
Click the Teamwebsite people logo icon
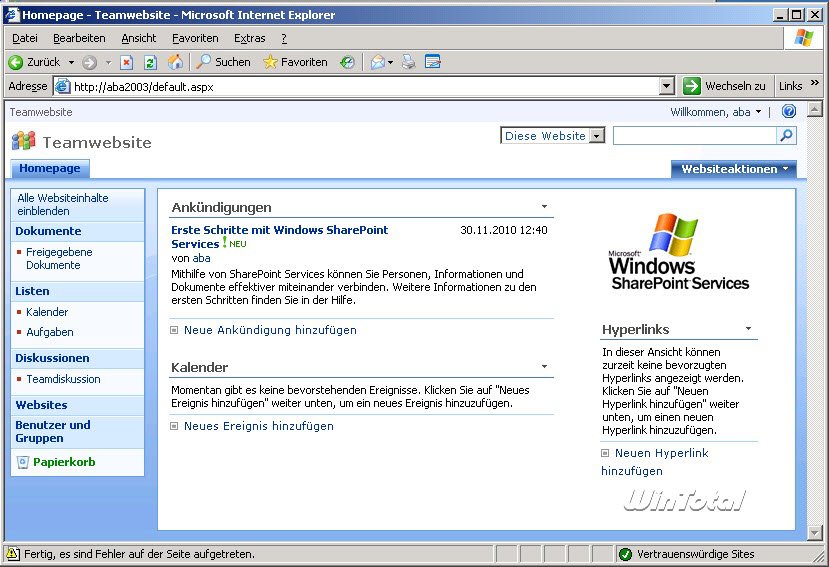point(23,141)
